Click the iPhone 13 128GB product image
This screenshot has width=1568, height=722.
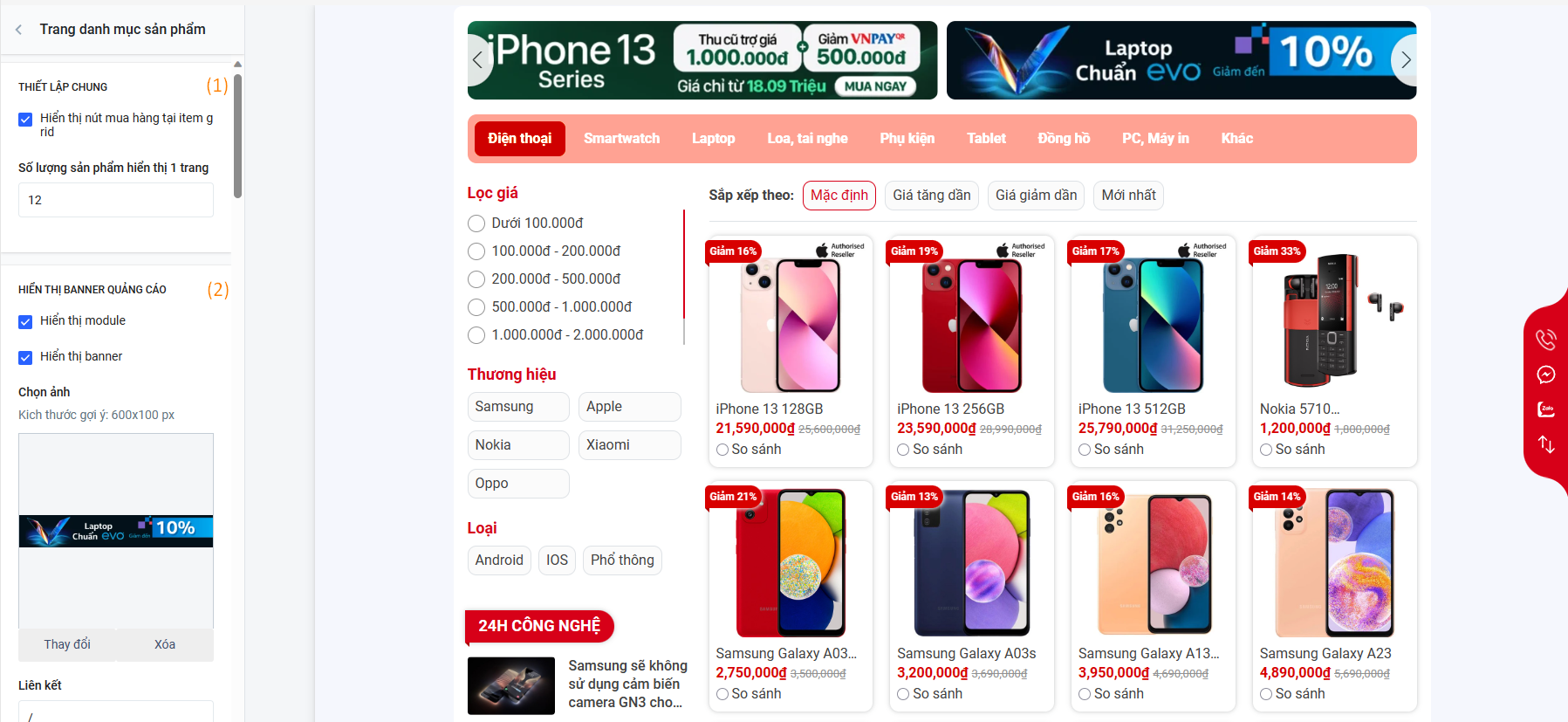(791, 325)
